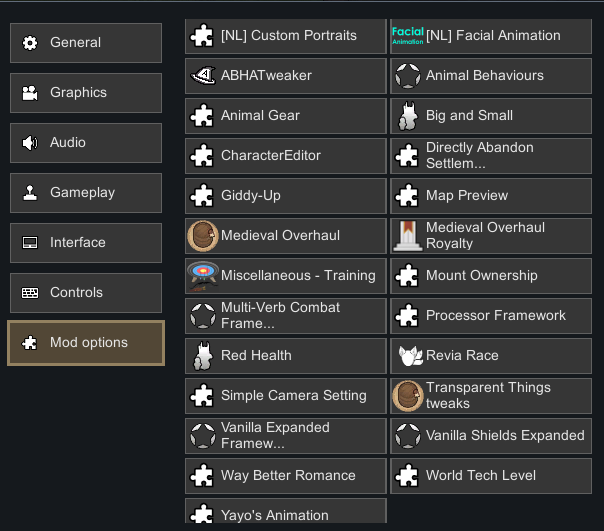Image resolution: width=604 pixels, height=531 pixels.
Task: Click the Red Health creature icon
Action: tap(203, 356)
